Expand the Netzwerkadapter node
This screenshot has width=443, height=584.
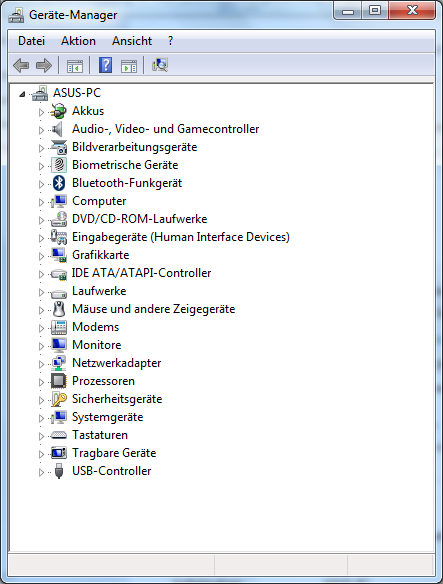[x=41, y=364]
